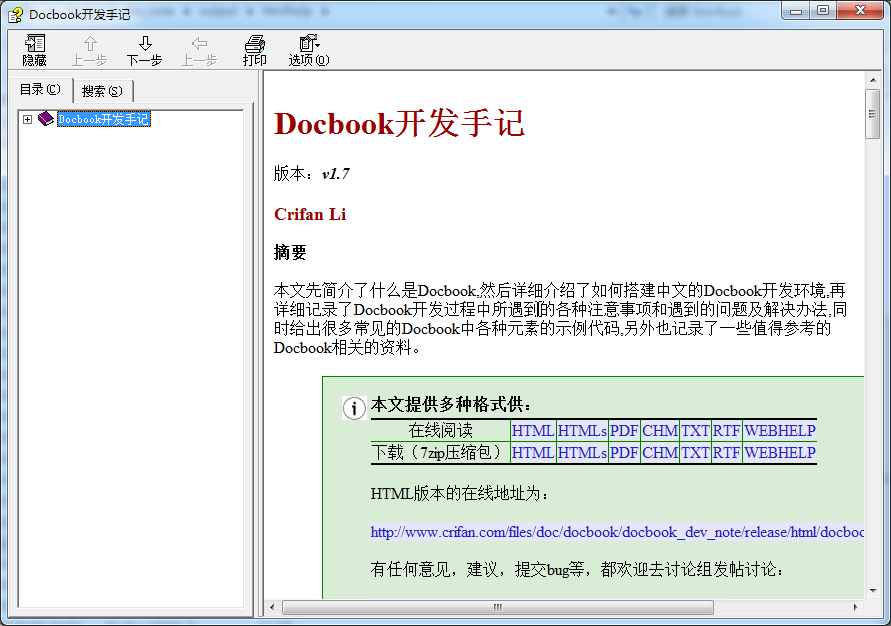This screenshot has width=891, height=626.
Task: Select the Docbook开发手记 tree item
Action: tap(104, 119)
